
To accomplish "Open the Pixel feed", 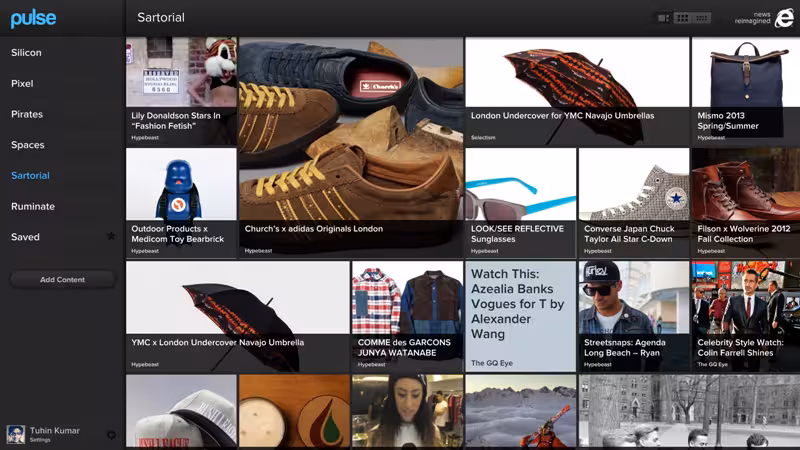I will click(x=22, y=84).
